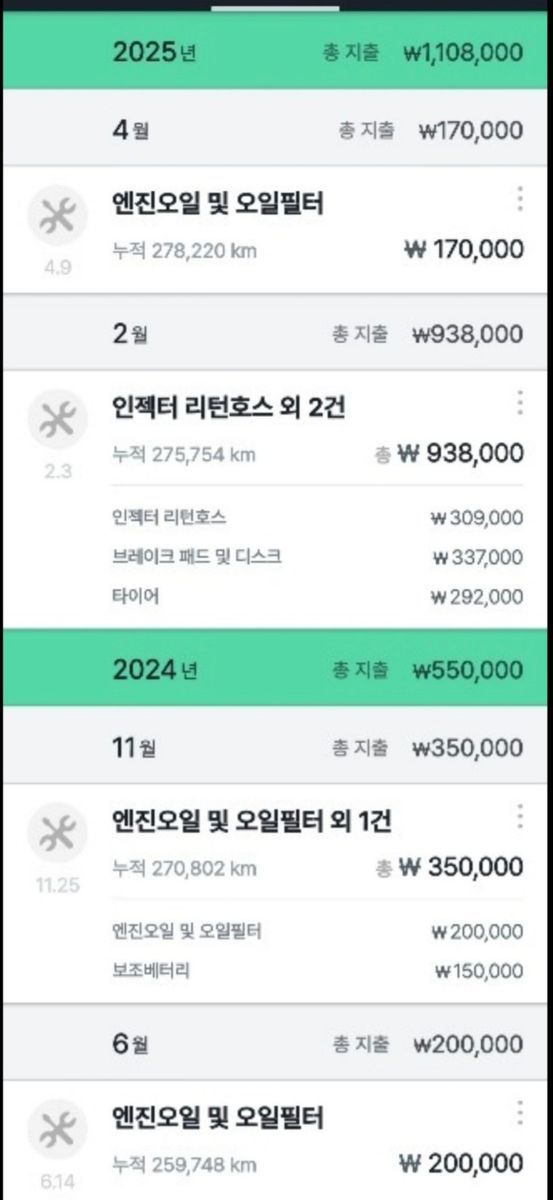The height and width of the screenshot is (1200, 553).
Task: Tap the drag handle bar at the top
Action: pos(276,7)
